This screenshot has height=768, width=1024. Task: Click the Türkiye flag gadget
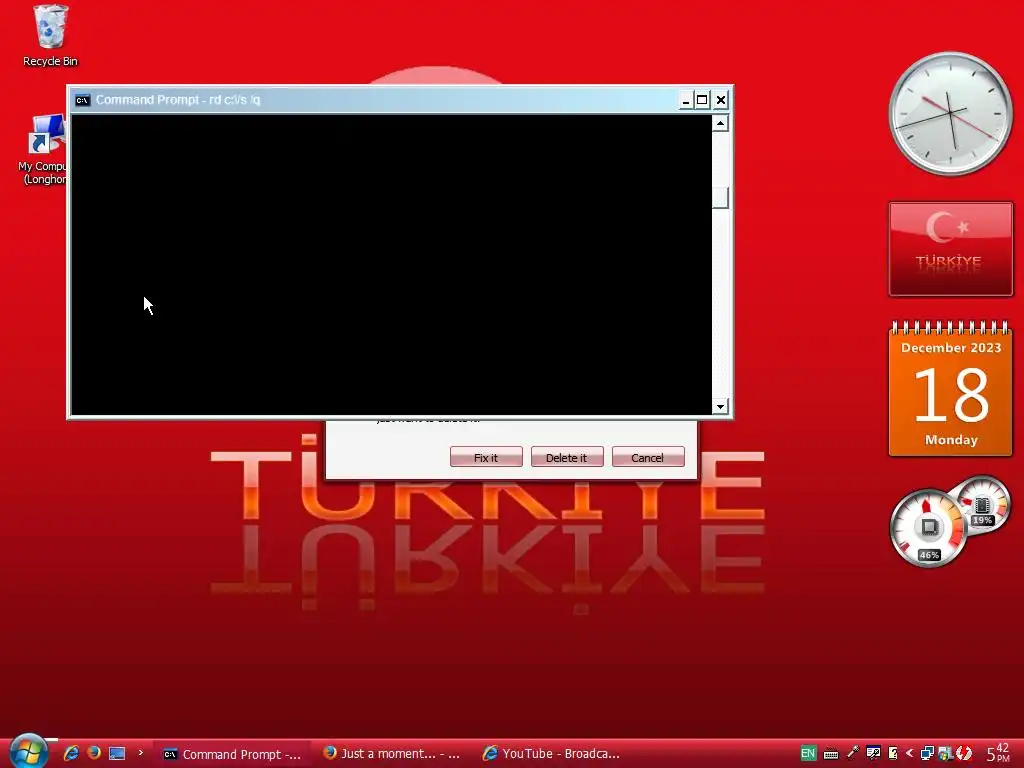point(950,249)
